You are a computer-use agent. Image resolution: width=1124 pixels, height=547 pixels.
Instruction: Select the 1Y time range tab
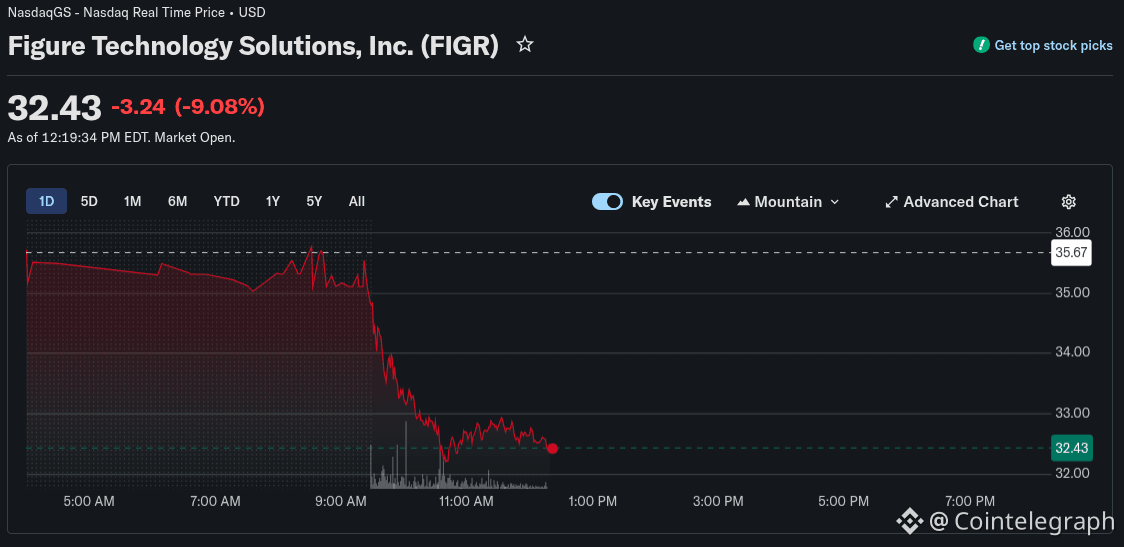273,201
